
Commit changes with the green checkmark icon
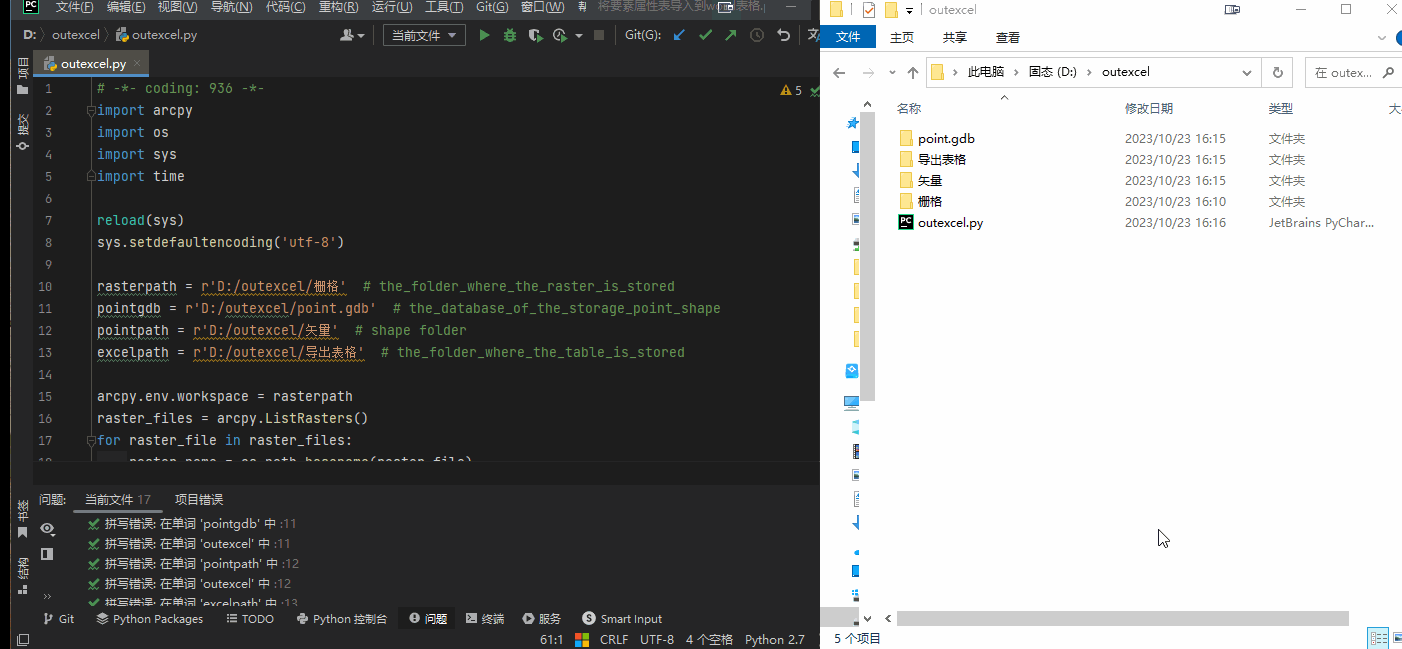705,35
